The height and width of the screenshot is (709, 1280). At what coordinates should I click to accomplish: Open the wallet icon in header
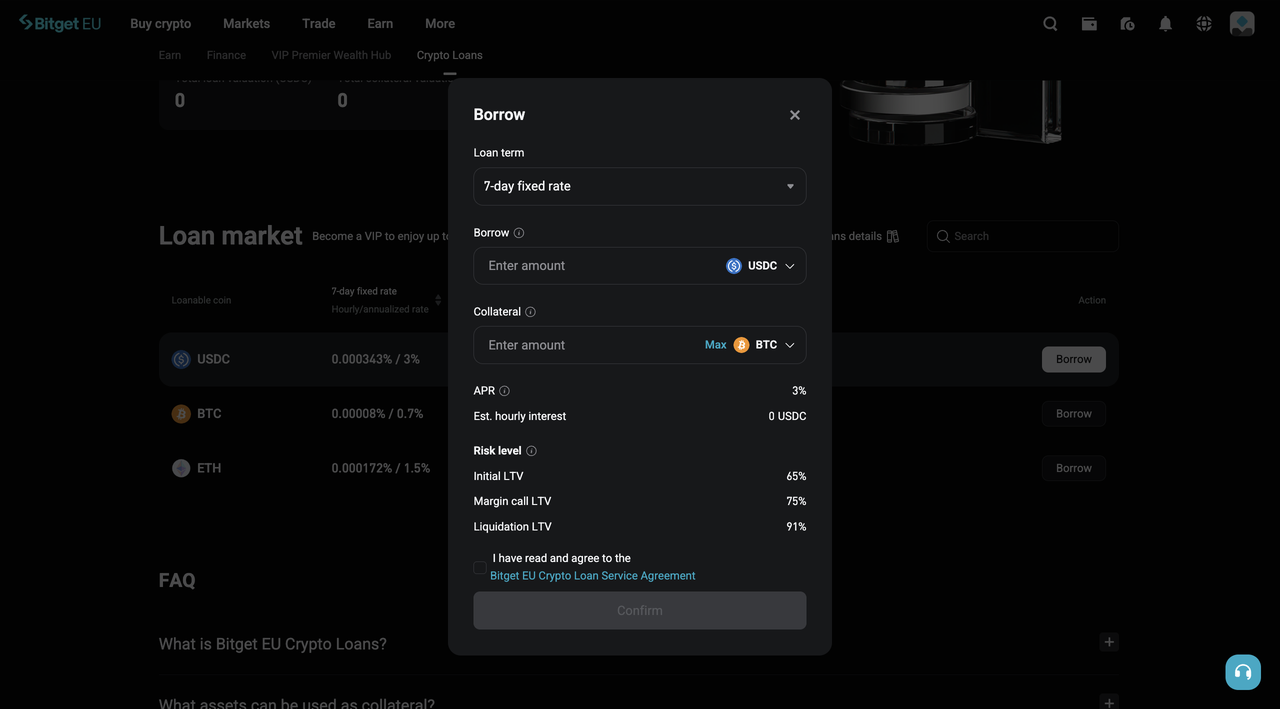pos(1089,24)
